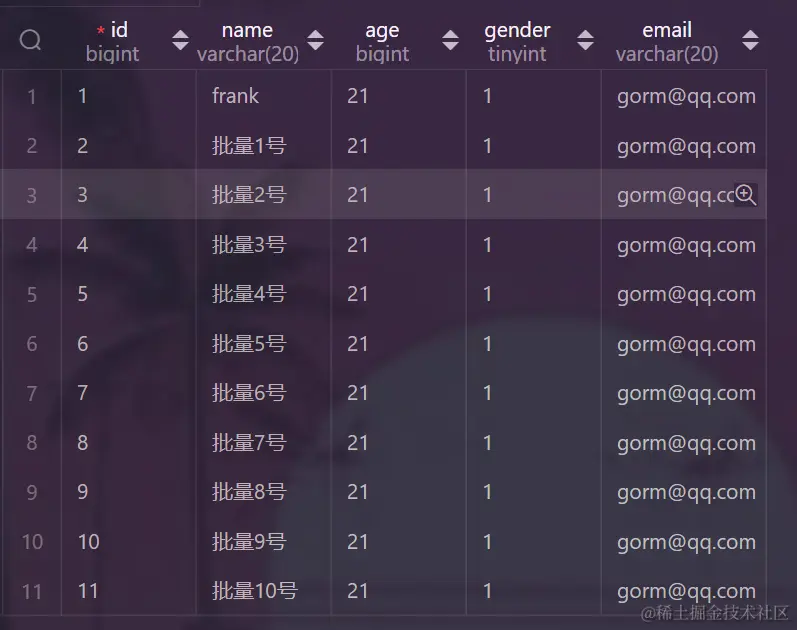Click zoom-in icon on row 3 email
The width and height of the screenshot is (797, 630).
[x=746, y=195]
